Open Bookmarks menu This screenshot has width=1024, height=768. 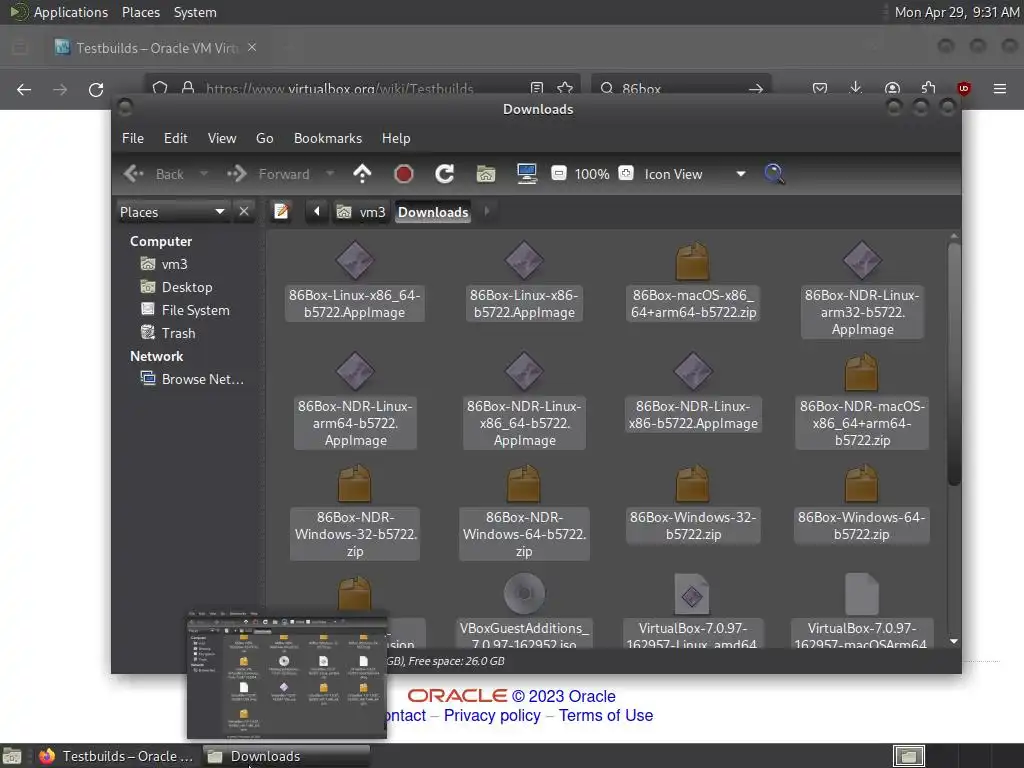328,138
